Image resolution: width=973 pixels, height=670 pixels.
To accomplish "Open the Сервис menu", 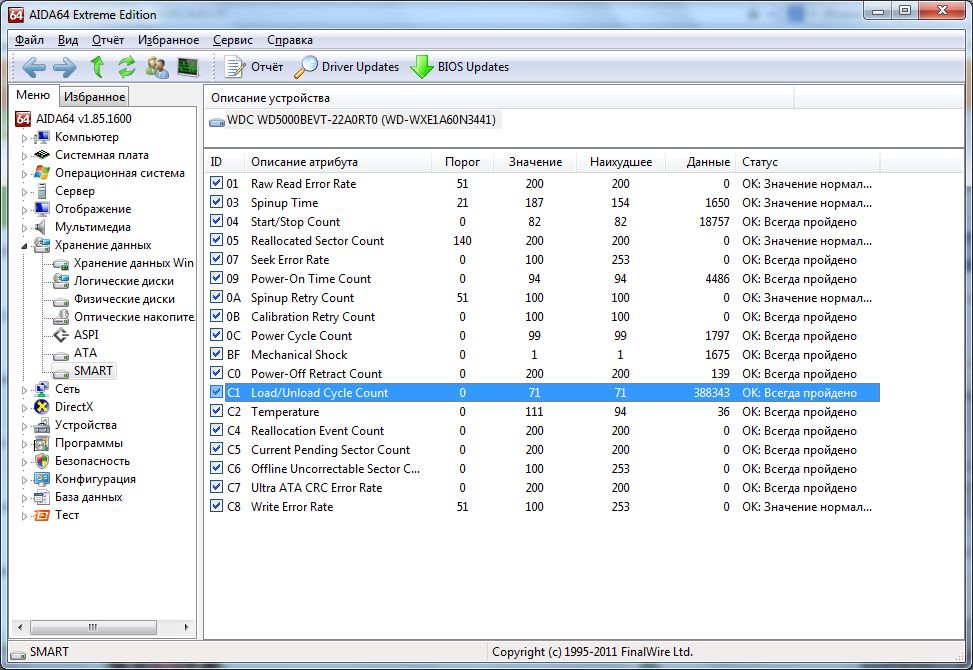I will (x=233, y=40).
